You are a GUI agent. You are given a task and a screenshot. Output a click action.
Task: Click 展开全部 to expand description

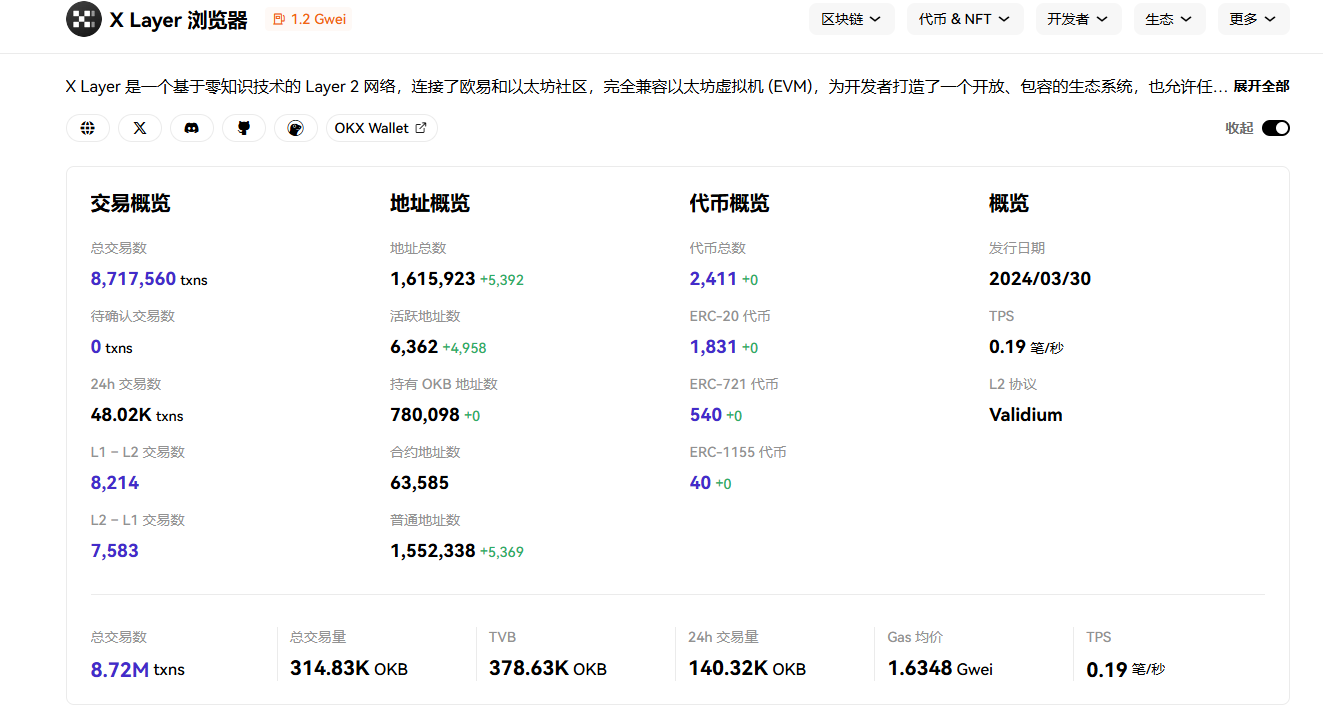click(1260, 87)
